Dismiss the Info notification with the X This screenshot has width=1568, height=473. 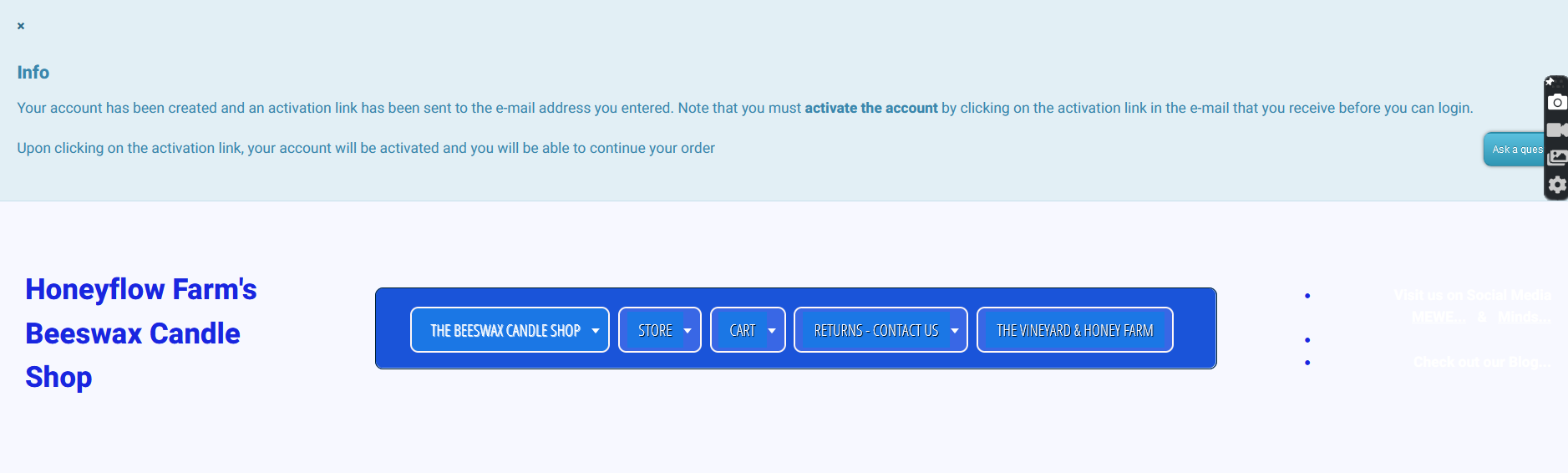tap(21, 26)
